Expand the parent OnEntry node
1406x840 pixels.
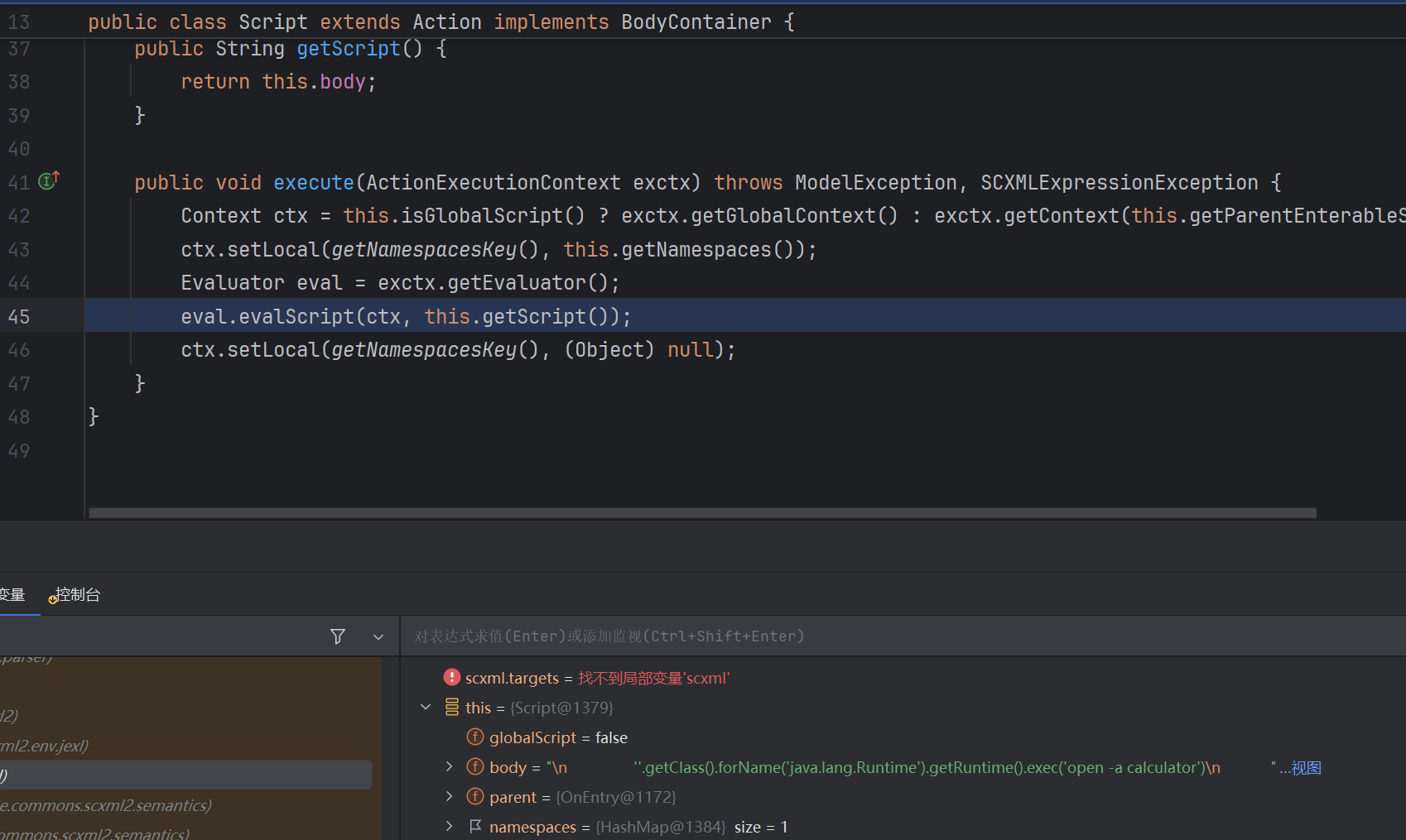tap(449, 797)
